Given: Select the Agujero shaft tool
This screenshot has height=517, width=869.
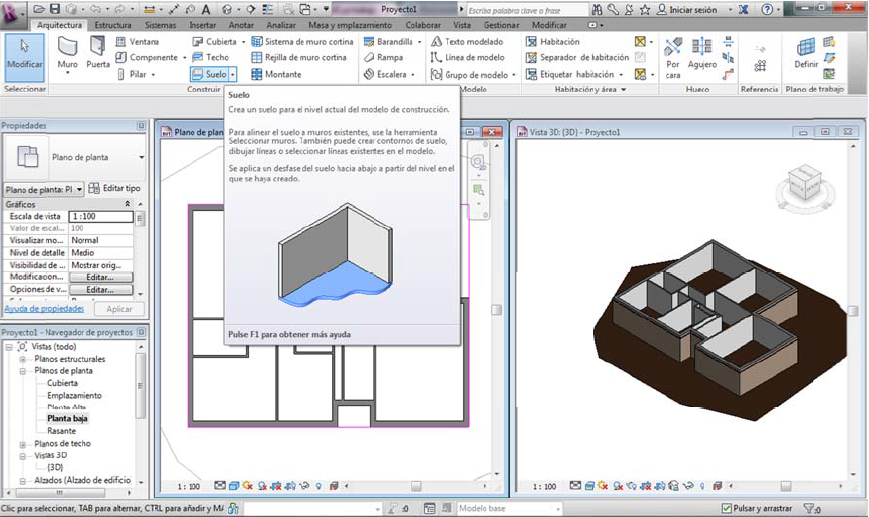Looking at the screenshot, I should click(x=702, y=53).
